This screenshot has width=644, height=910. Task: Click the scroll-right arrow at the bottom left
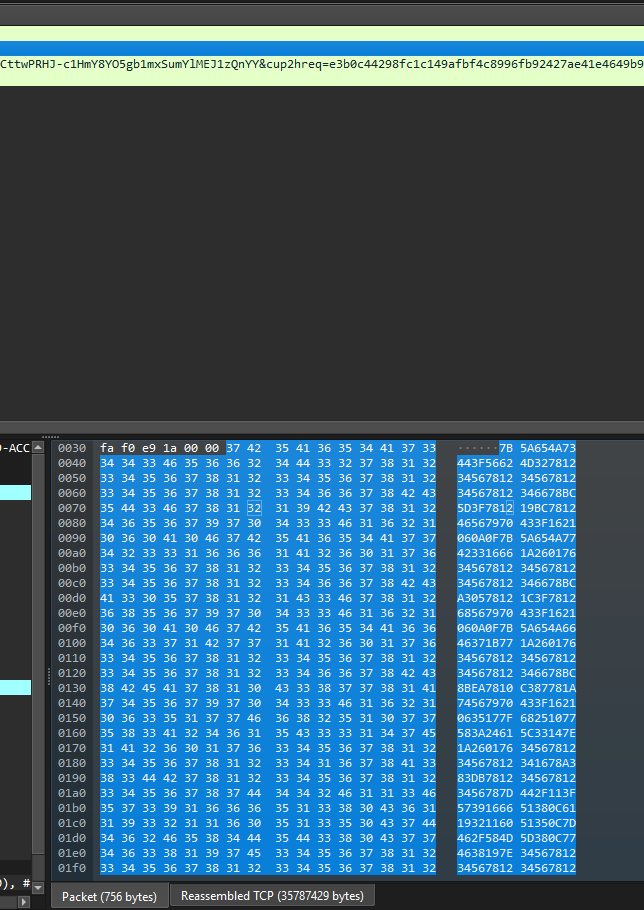[24, 902]
